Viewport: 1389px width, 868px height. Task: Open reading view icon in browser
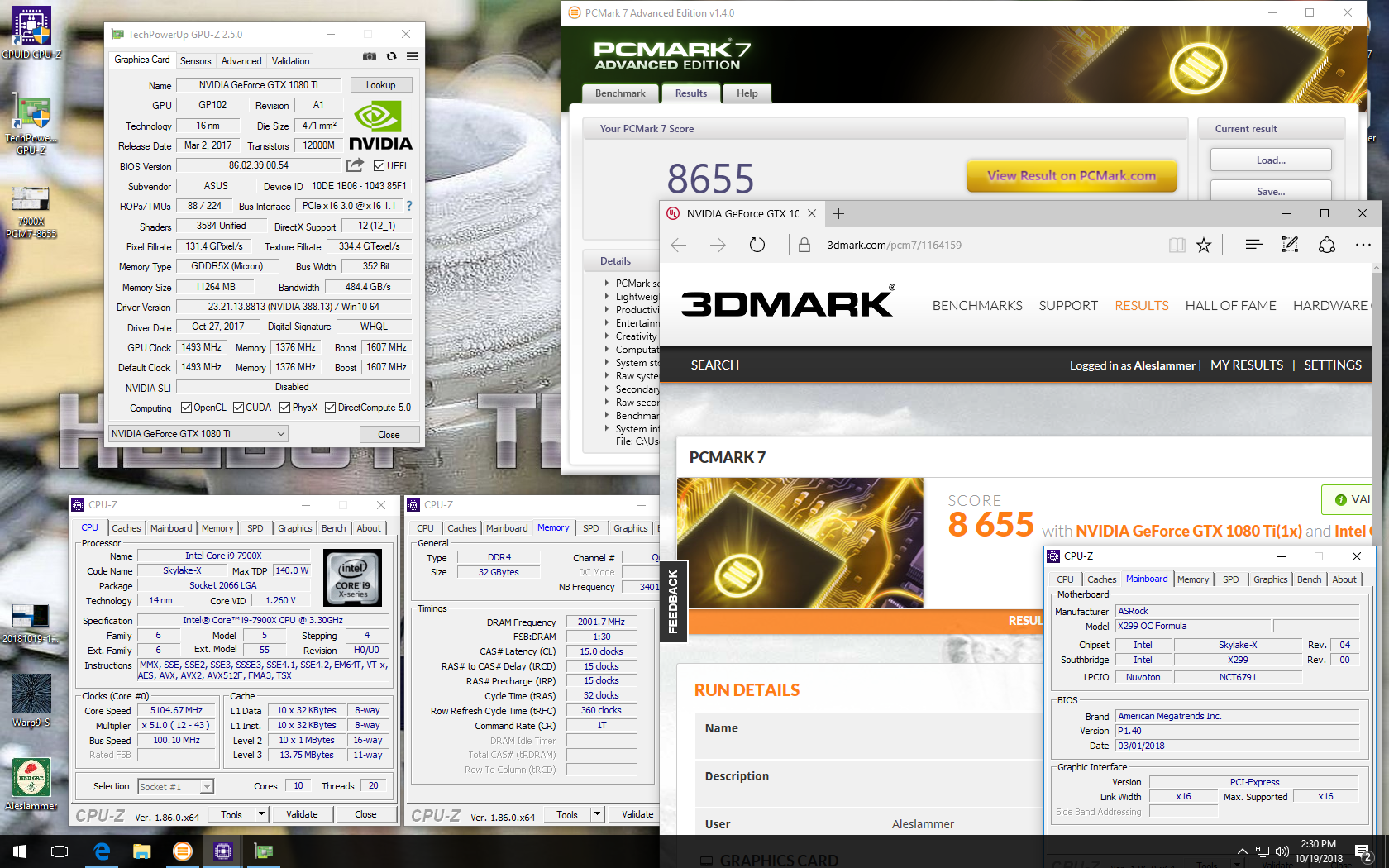pyautogui.click(x=1177, y=245)
